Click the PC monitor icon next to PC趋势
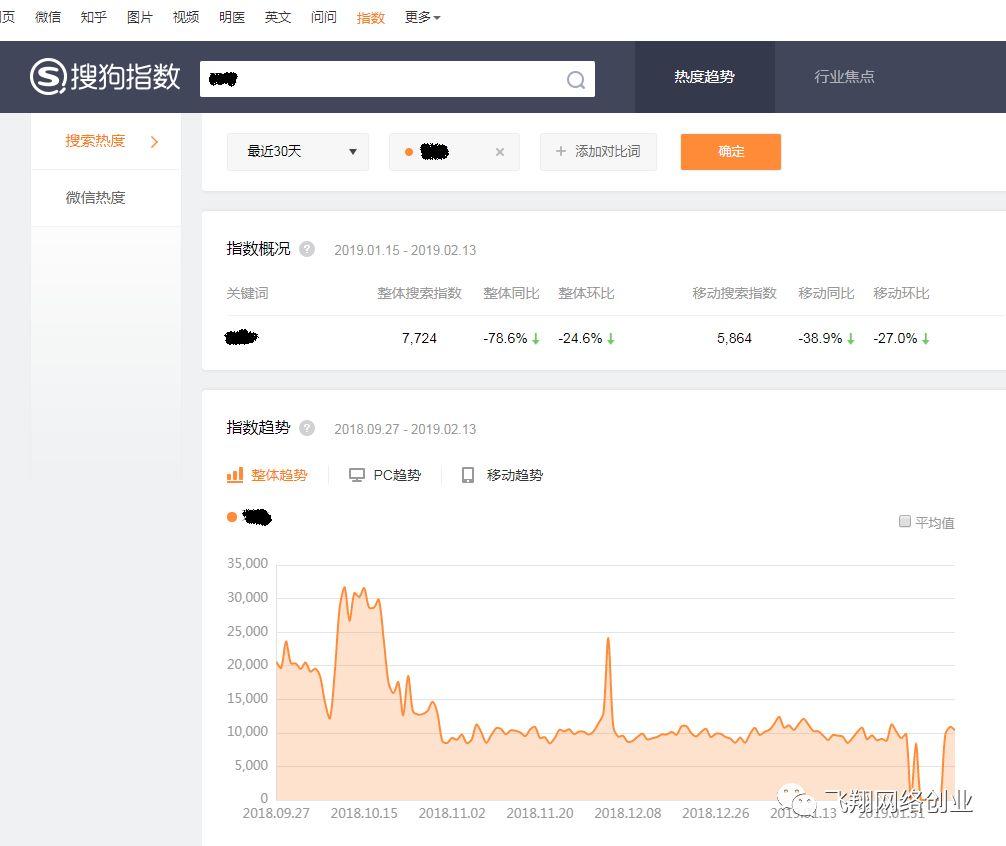The height and width of the screenshot is (846, 1006). click(357, 475)
